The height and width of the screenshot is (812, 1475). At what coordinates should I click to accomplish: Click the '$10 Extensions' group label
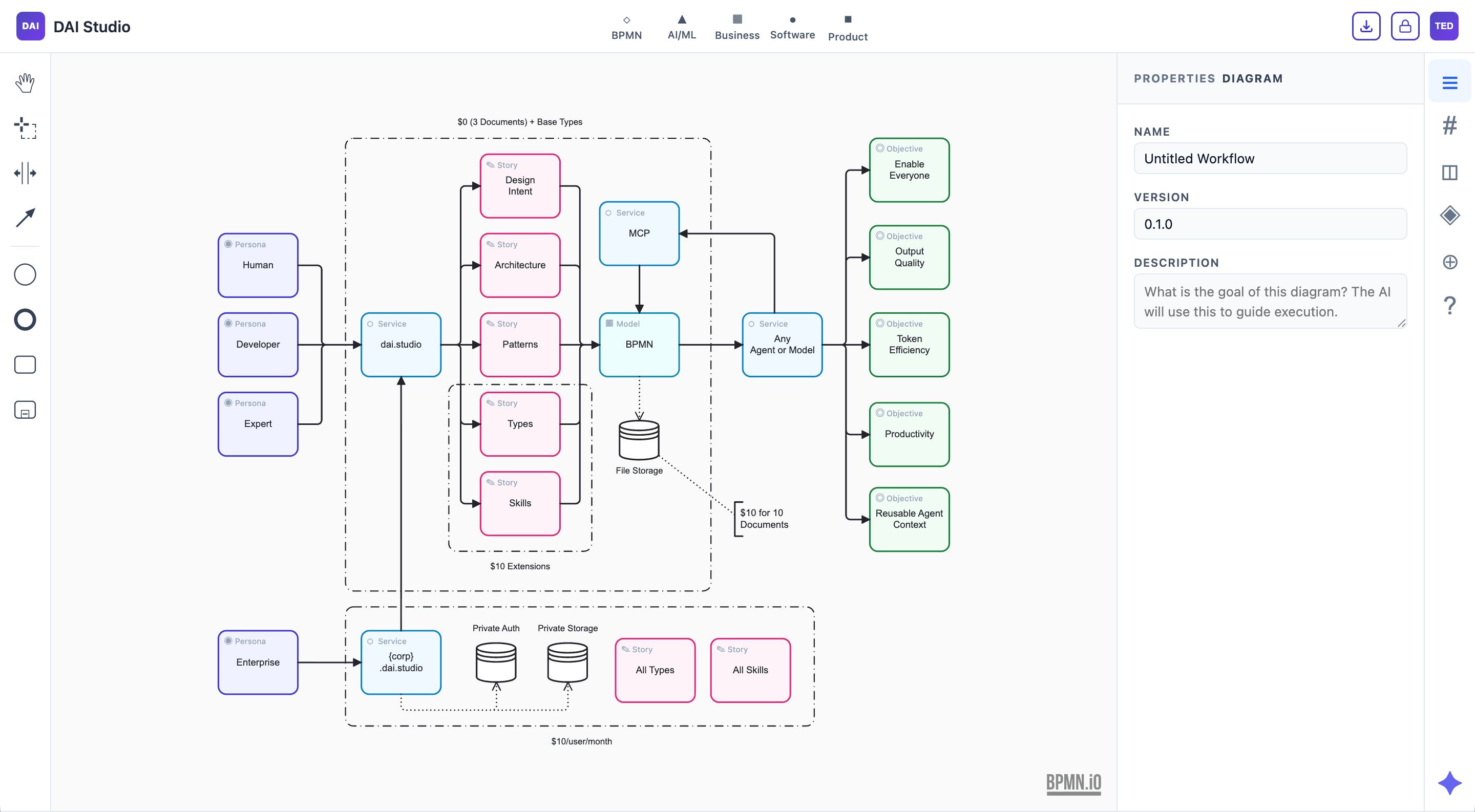pyautogui.click(x=519, y=566)
